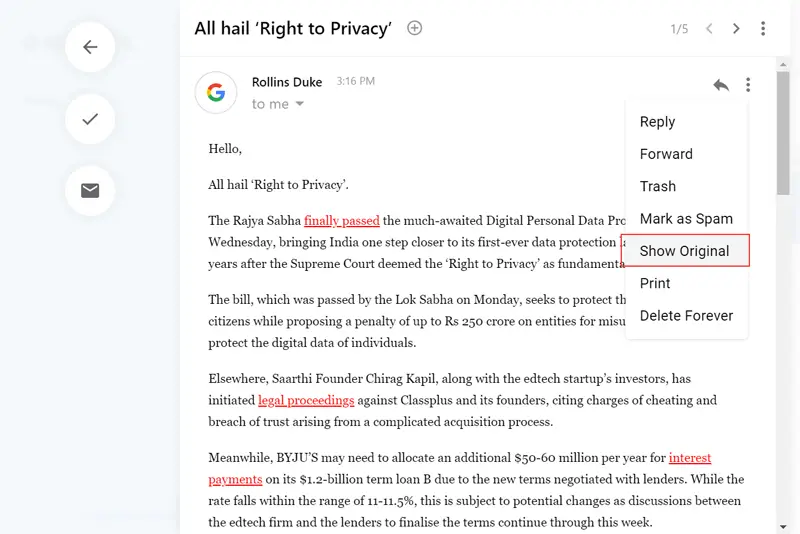This screenshot has height=534, width=800.
Task: Click the message three-dot more icon
Action: pyautogui.click(x=748, y=85)
